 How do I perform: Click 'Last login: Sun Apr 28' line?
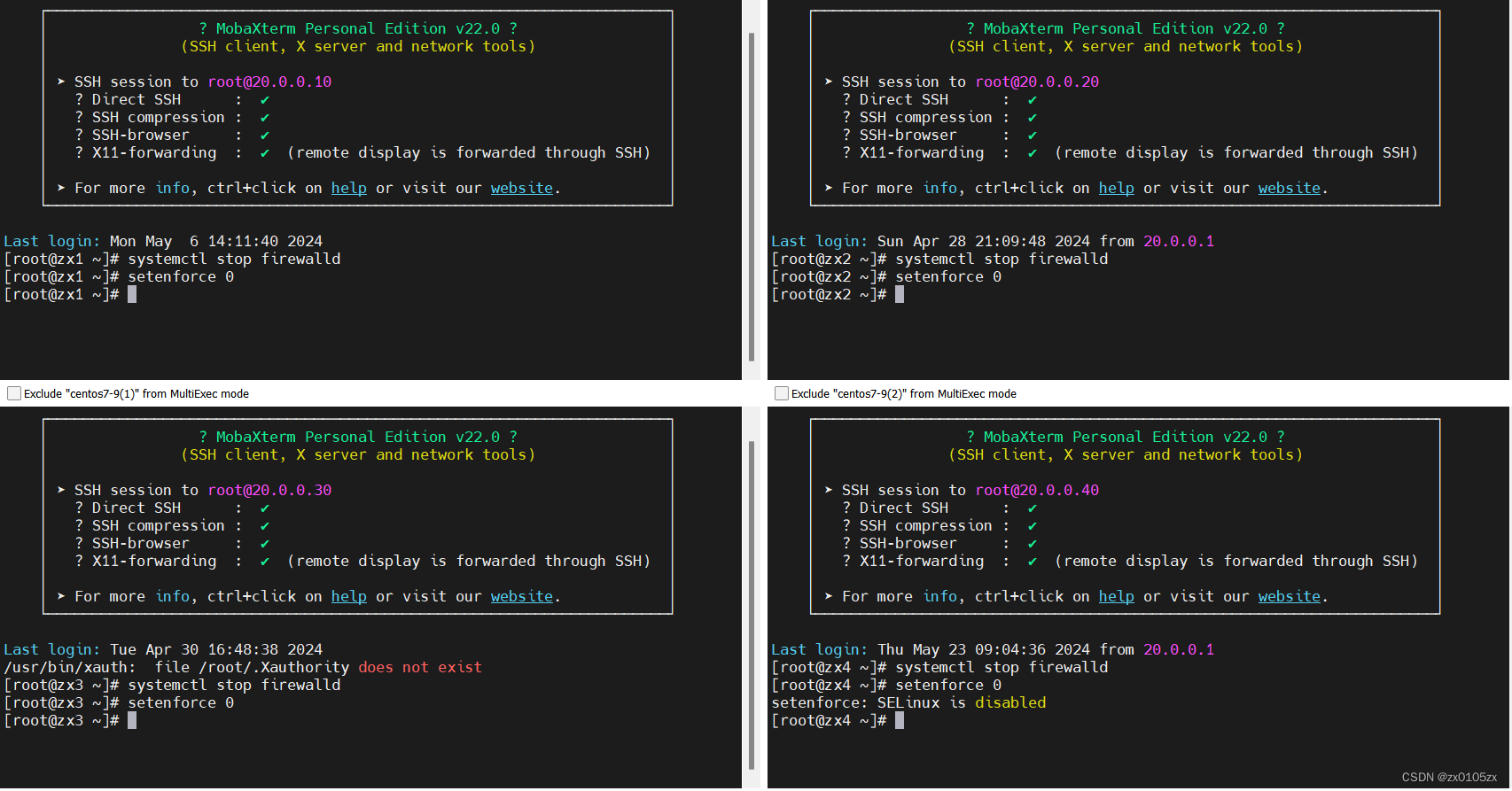point(993,242)
